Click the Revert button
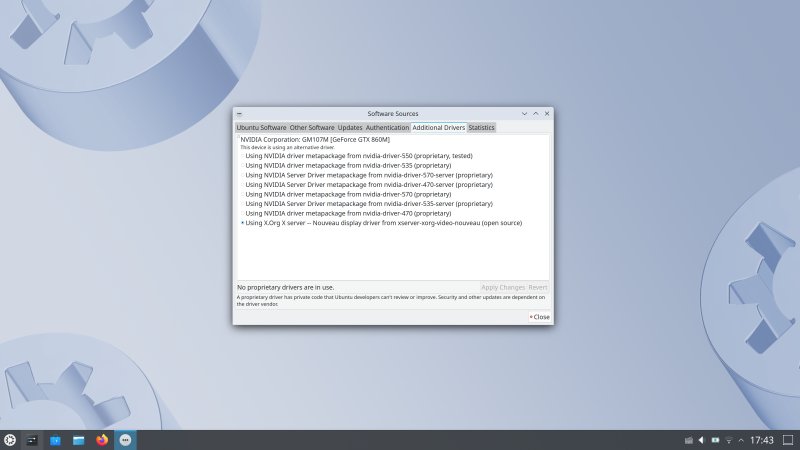The image size is (800, 450). click(538, 287)
